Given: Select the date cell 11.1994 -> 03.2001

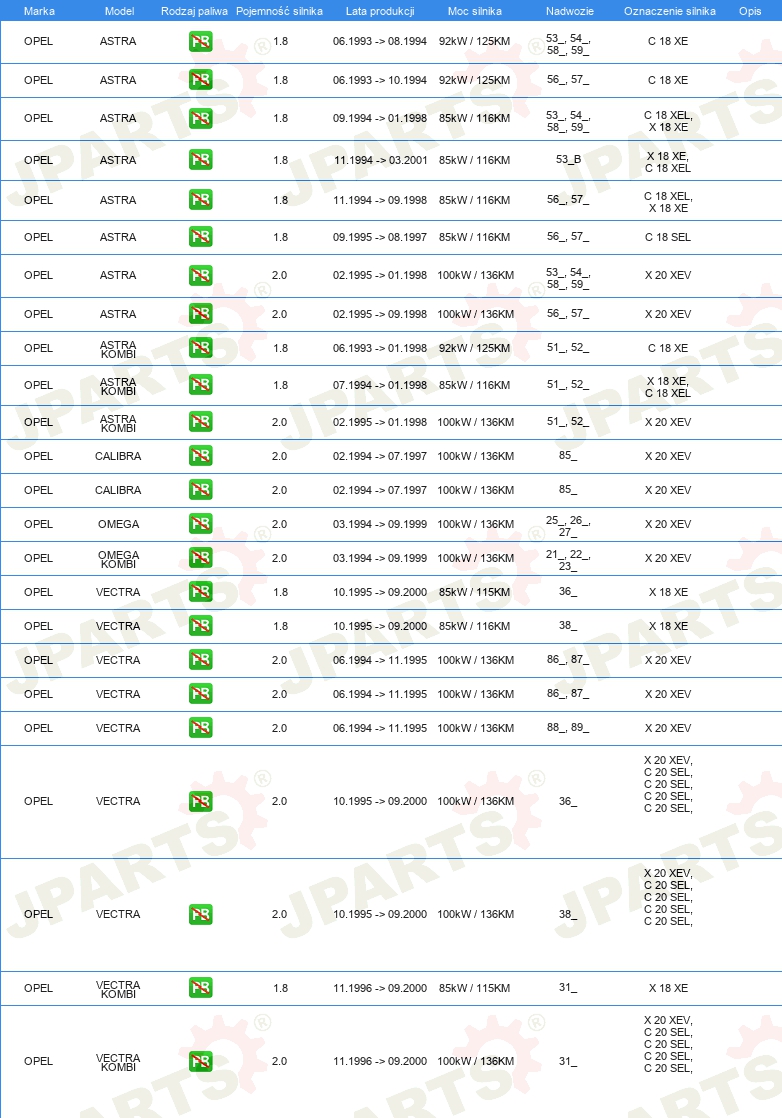Looking at the screenshot, I should [381, 160].
